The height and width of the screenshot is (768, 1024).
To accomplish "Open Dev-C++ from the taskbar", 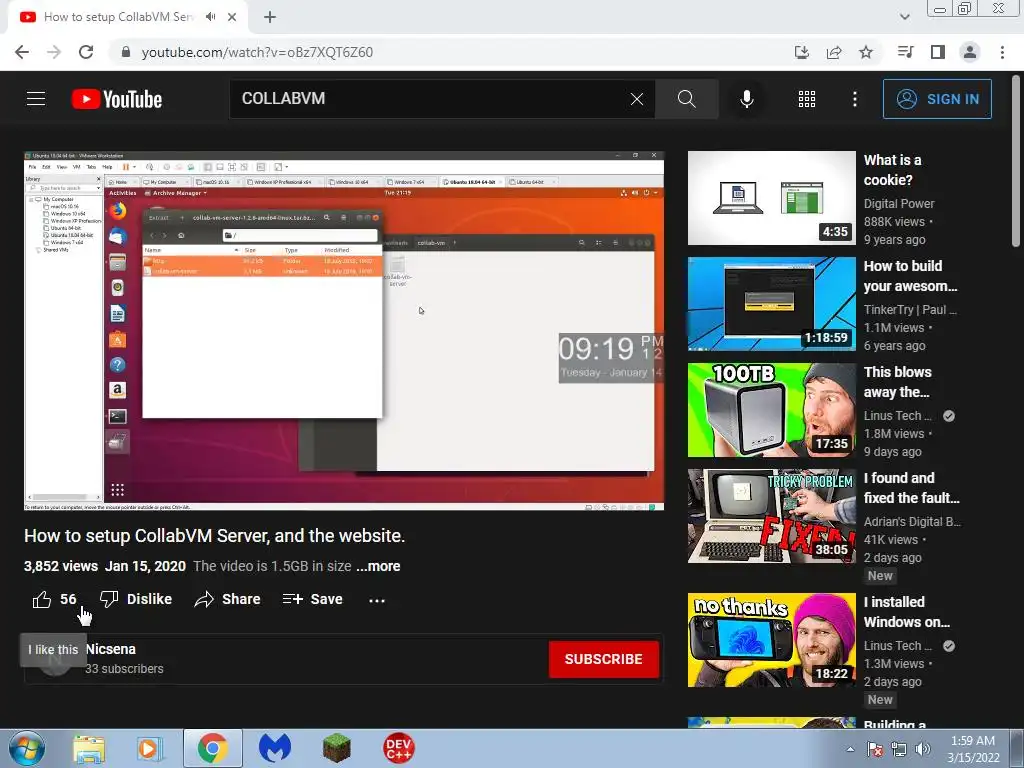I will tap(398, 748).
